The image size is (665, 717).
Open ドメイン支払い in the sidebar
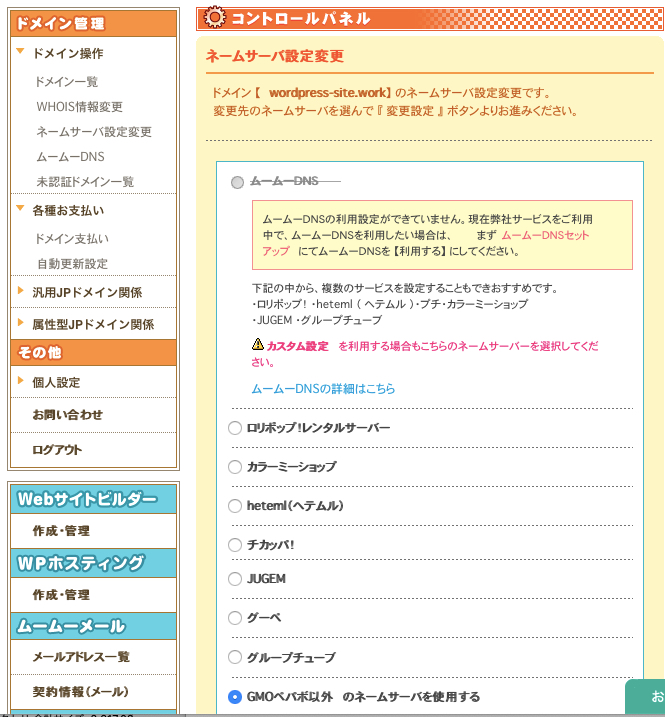(72, 239)
